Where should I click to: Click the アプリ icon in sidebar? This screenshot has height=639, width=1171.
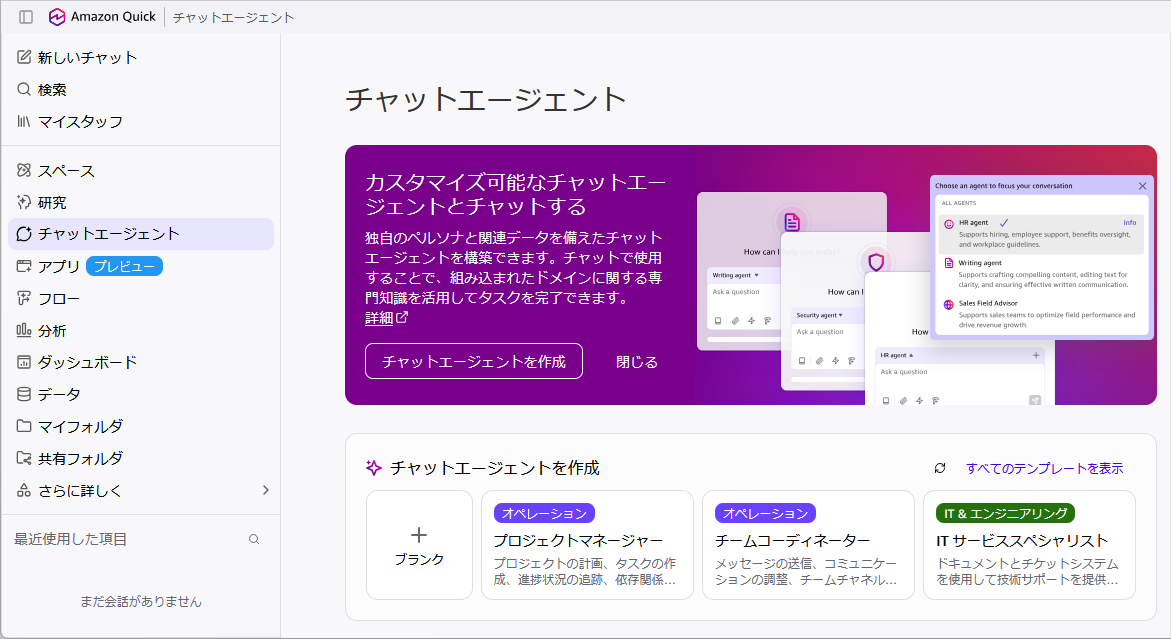(x=24, y=266)
